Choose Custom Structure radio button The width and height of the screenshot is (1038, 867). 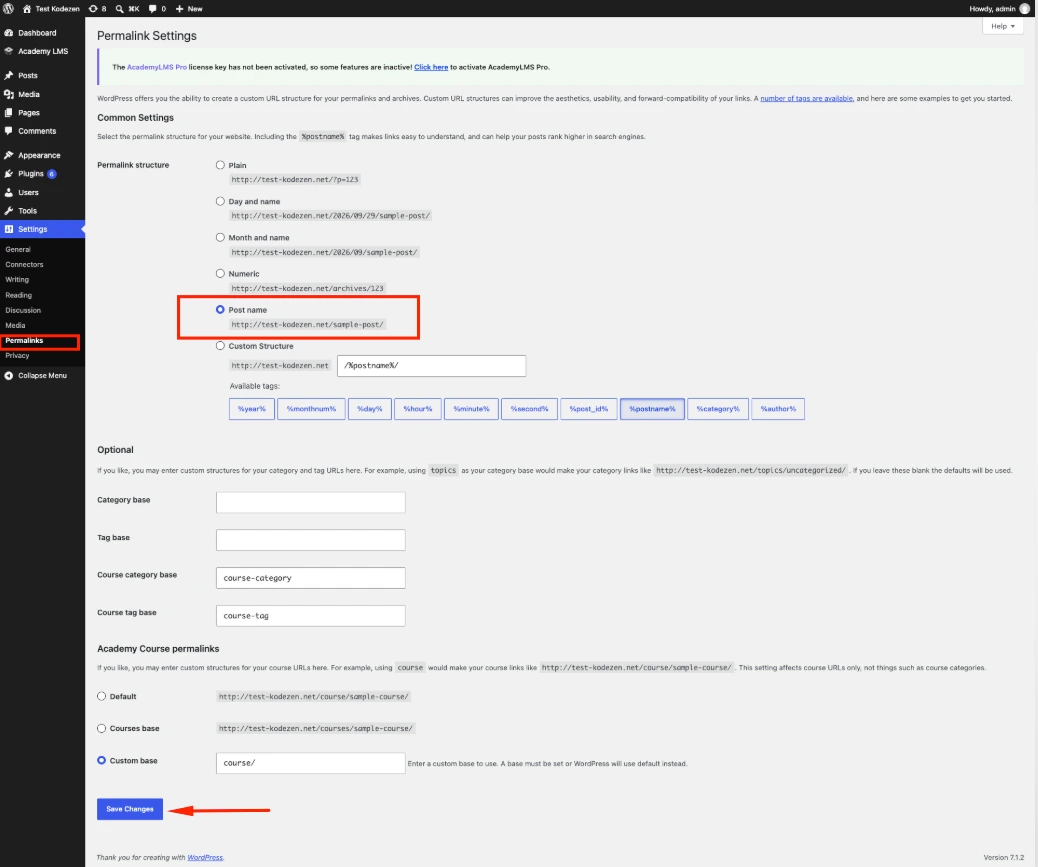pos(220,345)
